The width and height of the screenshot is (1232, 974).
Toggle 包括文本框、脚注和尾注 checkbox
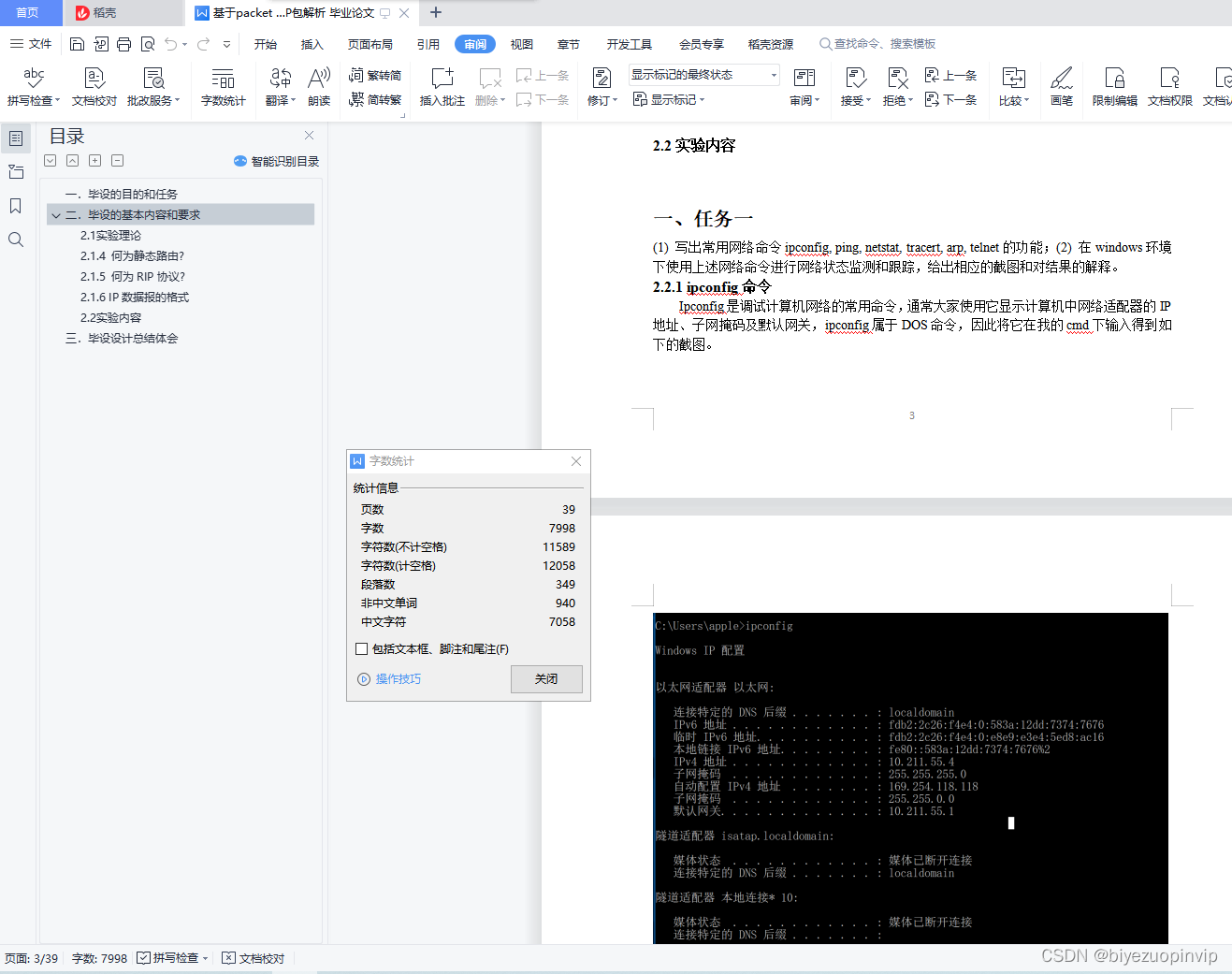[360, 648]
